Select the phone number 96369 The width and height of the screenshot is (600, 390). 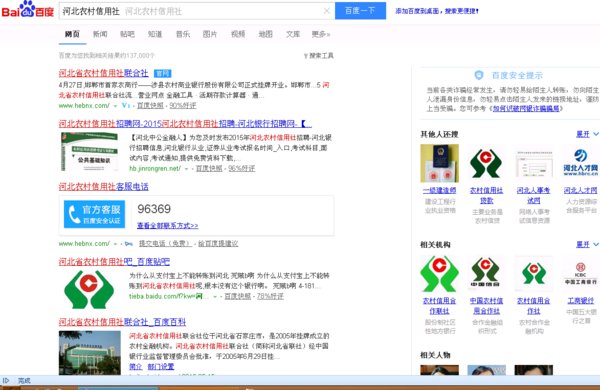[x=154, y=209]
